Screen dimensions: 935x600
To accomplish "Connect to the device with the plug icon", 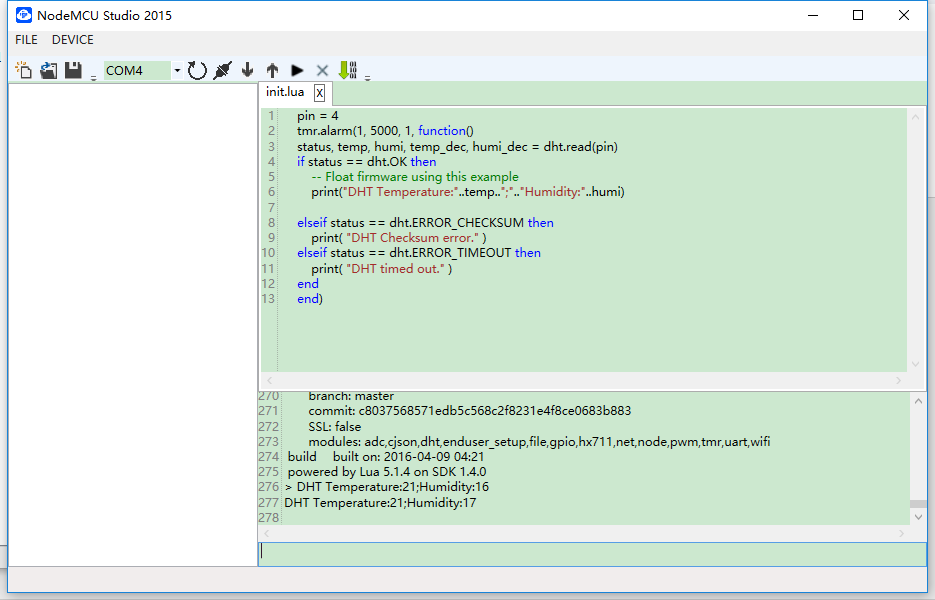I will (222, 70).
